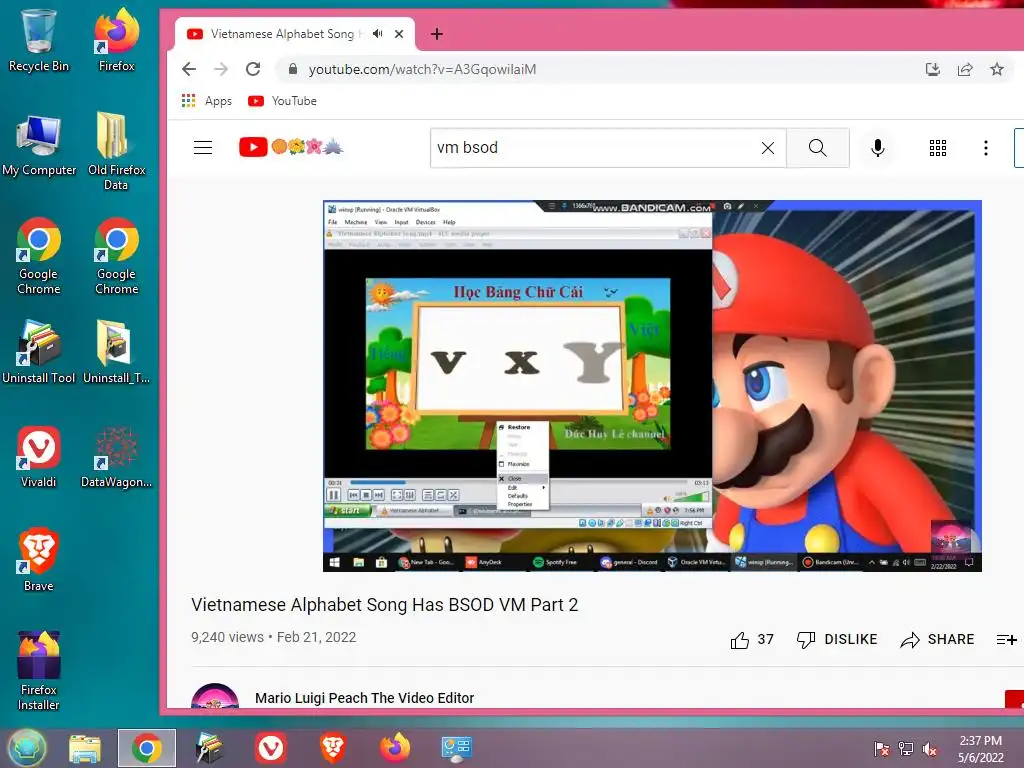Screen dimensions: 1024x768
Task: Go forward in the browser
Action: coord(221,69)
